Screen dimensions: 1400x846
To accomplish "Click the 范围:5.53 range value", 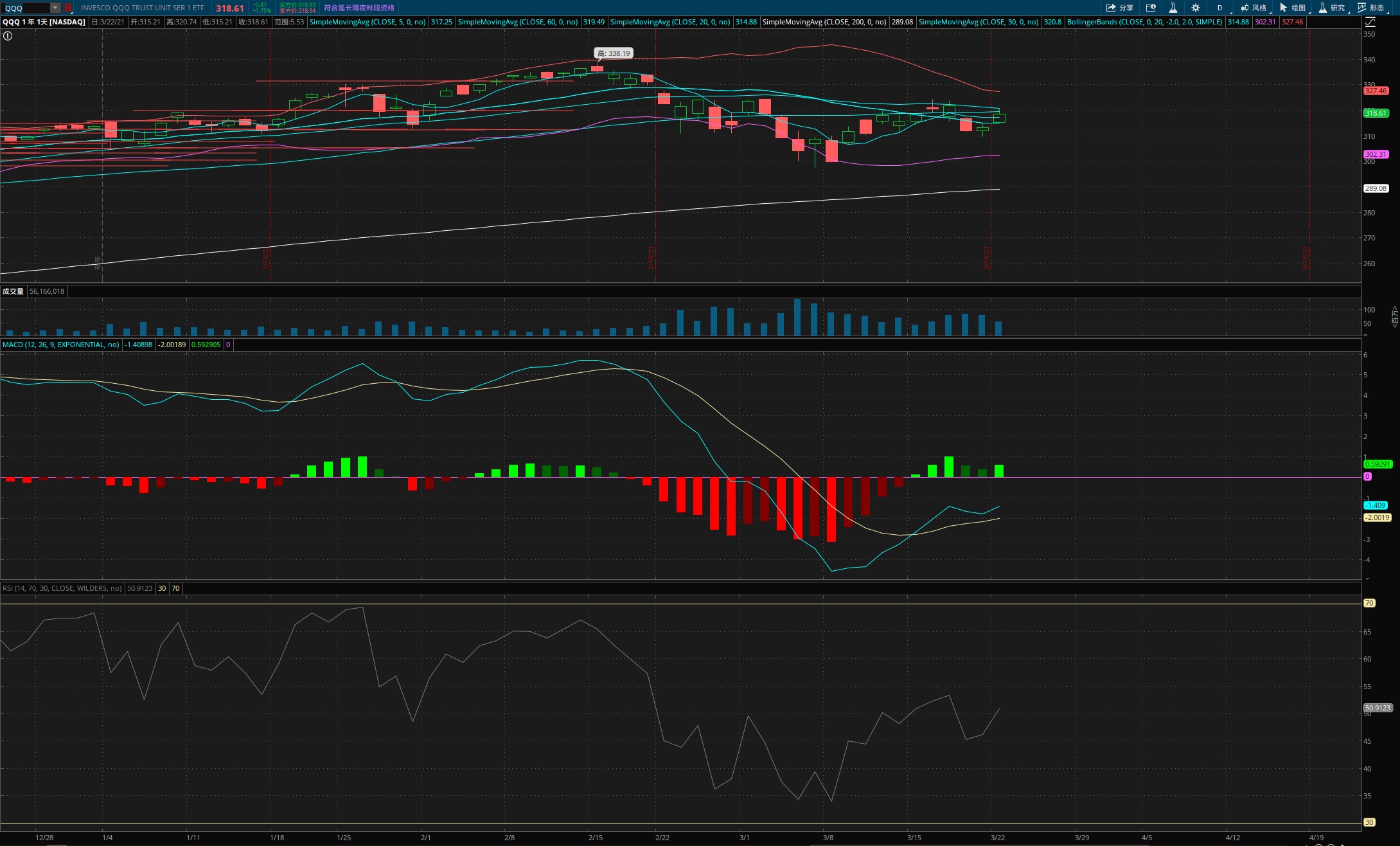I will (289, 22).
